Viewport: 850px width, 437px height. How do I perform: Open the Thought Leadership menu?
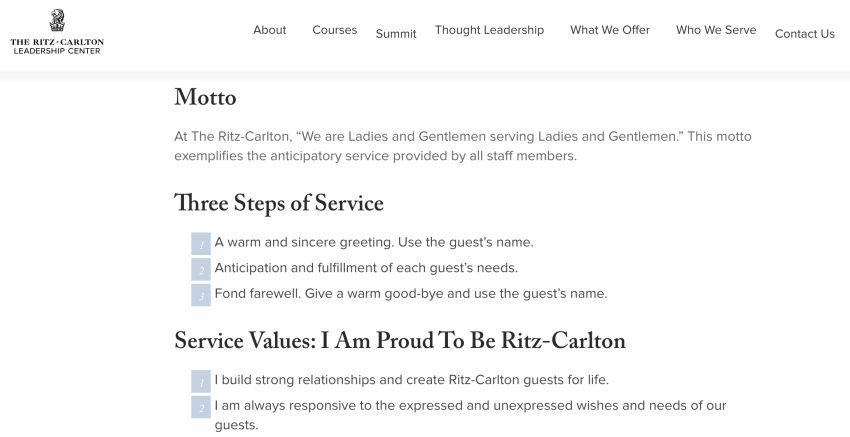coord(489,30)
